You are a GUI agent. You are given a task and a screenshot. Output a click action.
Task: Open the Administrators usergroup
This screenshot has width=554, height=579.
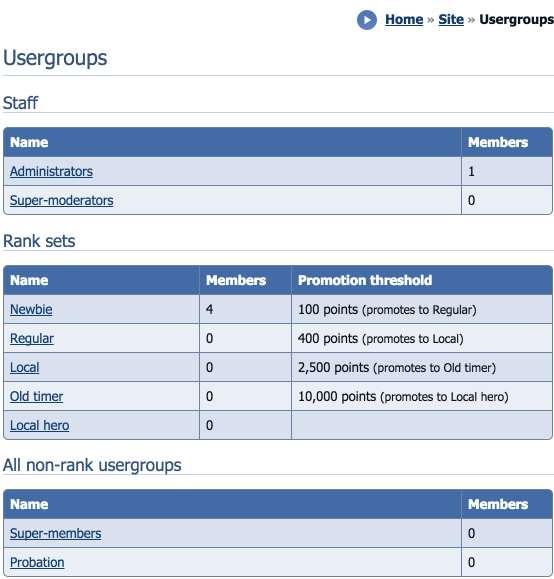click(x=51, y=171)
